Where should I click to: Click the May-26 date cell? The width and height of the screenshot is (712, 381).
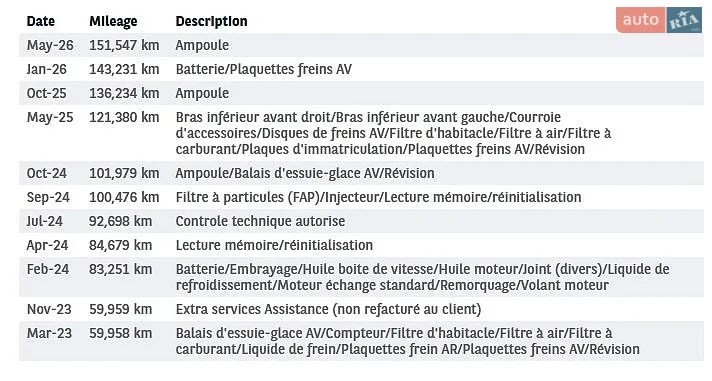point(50,45)
